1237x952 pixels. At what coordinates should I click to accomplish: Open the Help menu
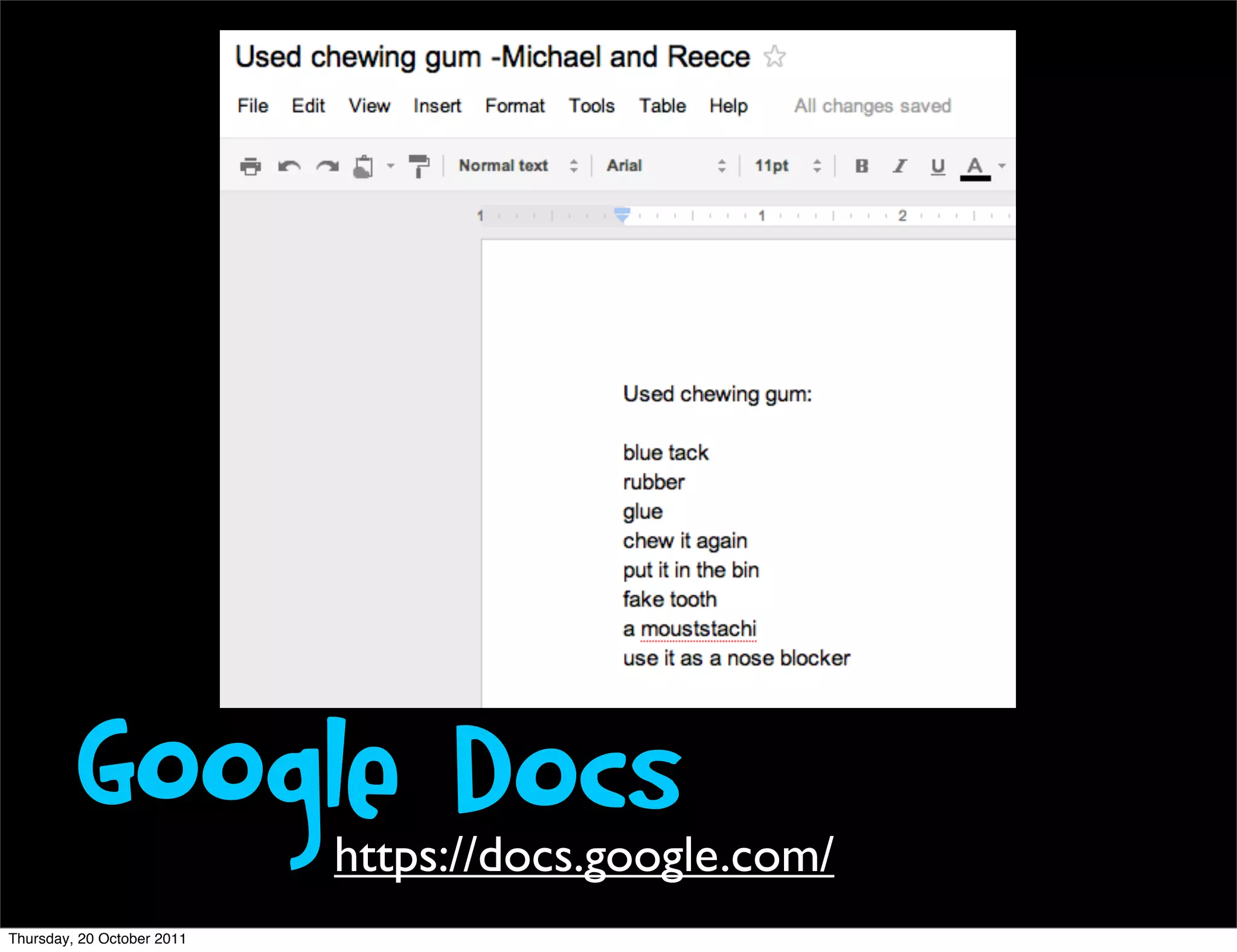click(728, 106)
